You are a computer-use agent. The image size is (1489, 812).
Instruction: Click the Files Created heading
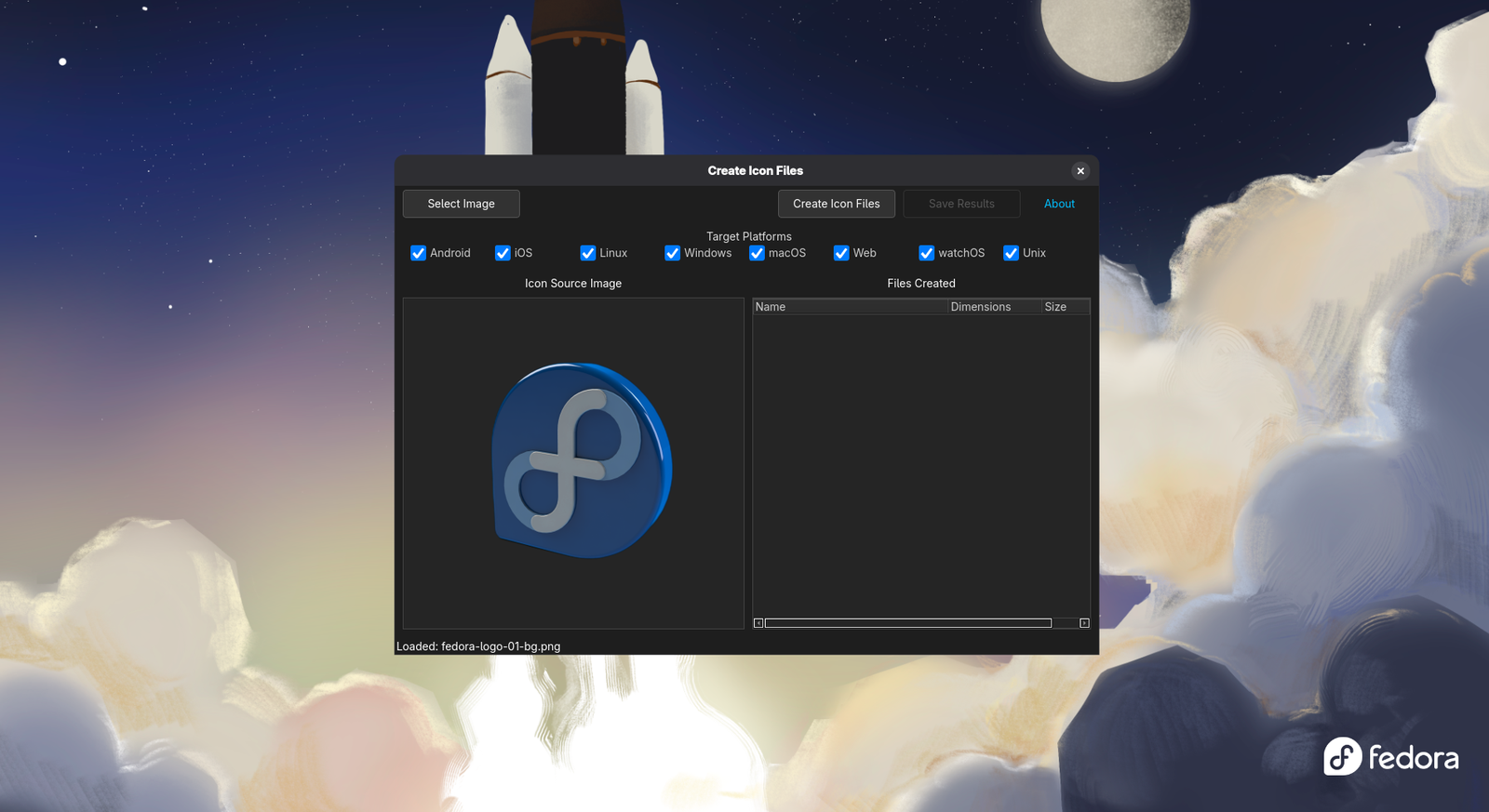pyautogui.click(x=921, y=284)
